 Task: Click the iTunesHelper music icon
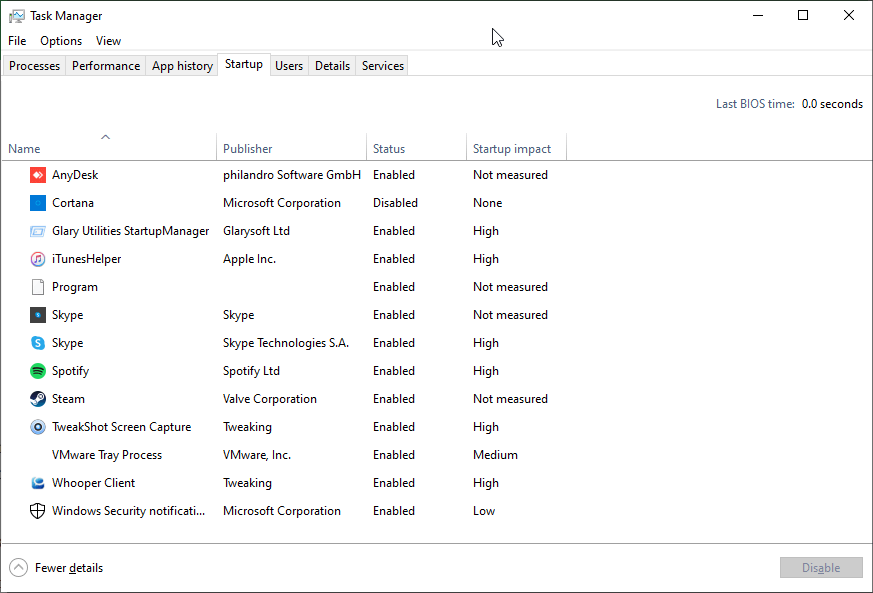(37, 259)
